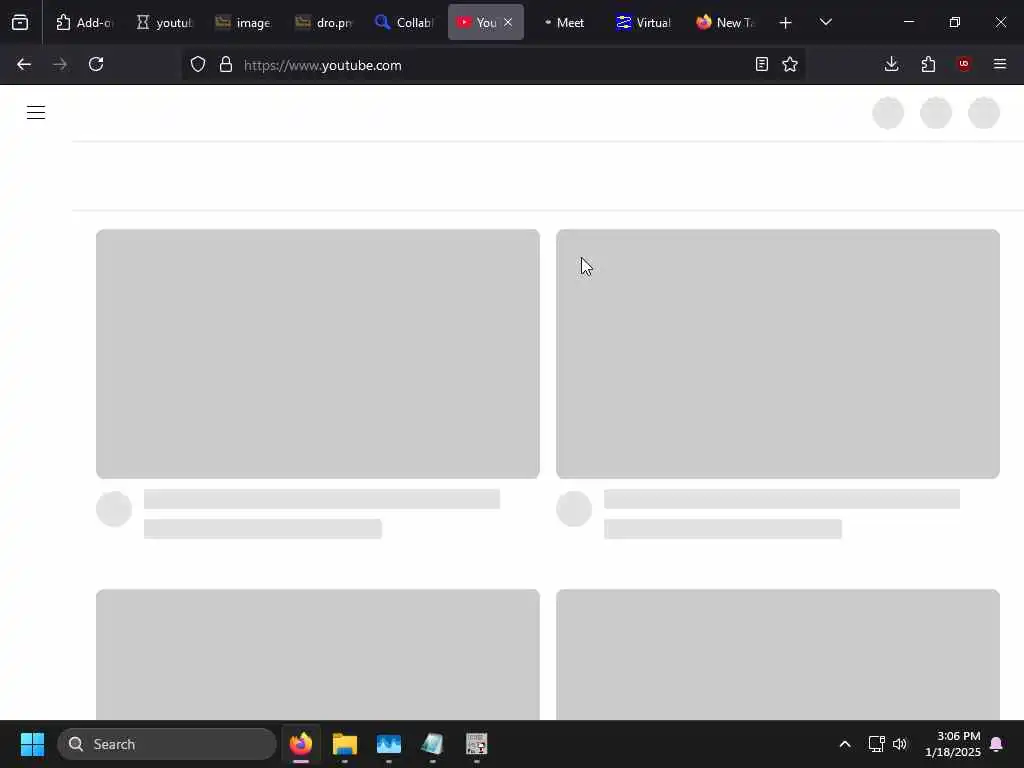The image size is (1024, 768).
Task: Go back to the previous page
Action: click(24, 65)
